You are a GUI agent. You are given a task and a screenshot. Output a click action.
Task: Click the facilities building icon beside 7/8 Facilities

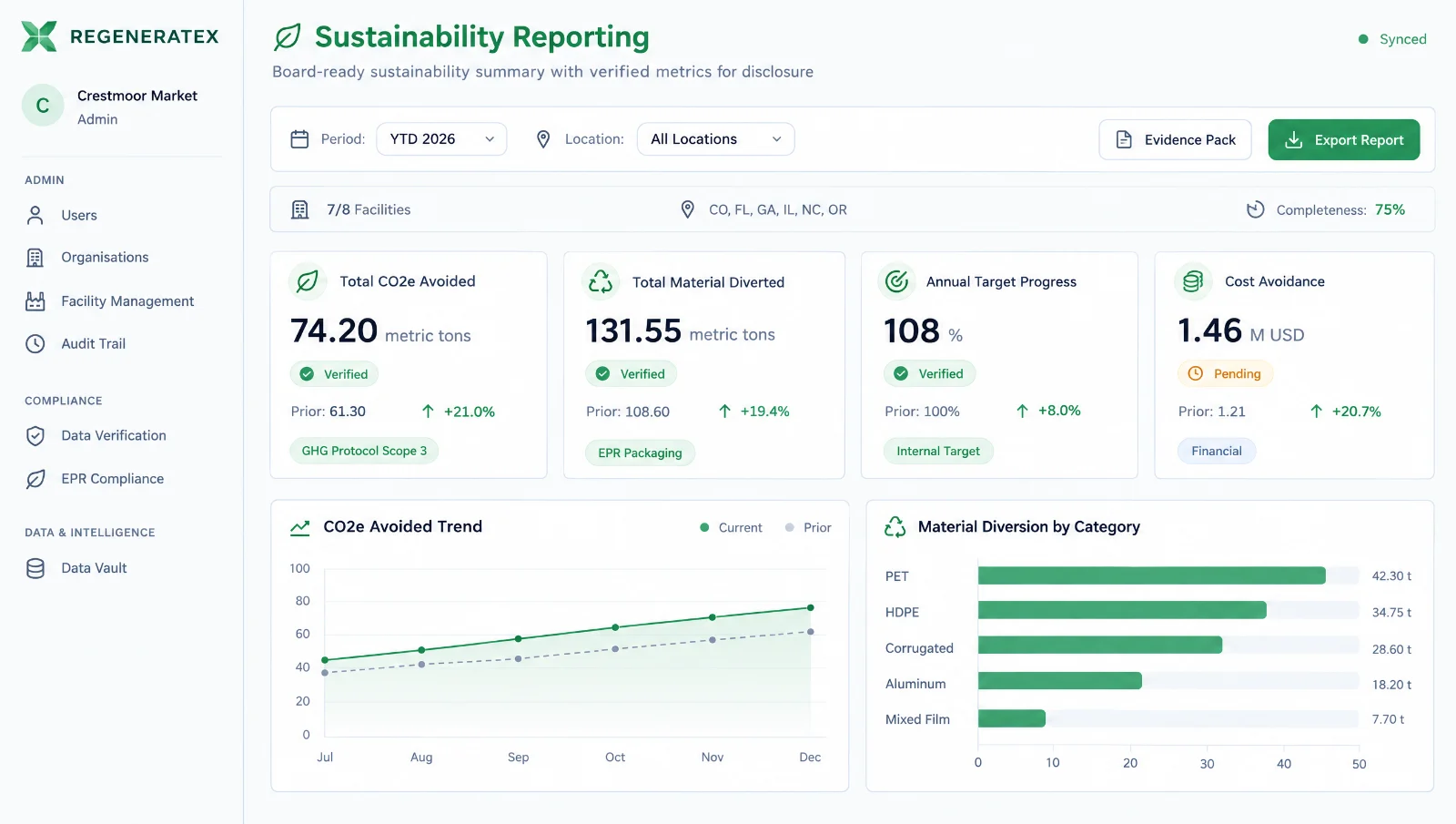299,210
